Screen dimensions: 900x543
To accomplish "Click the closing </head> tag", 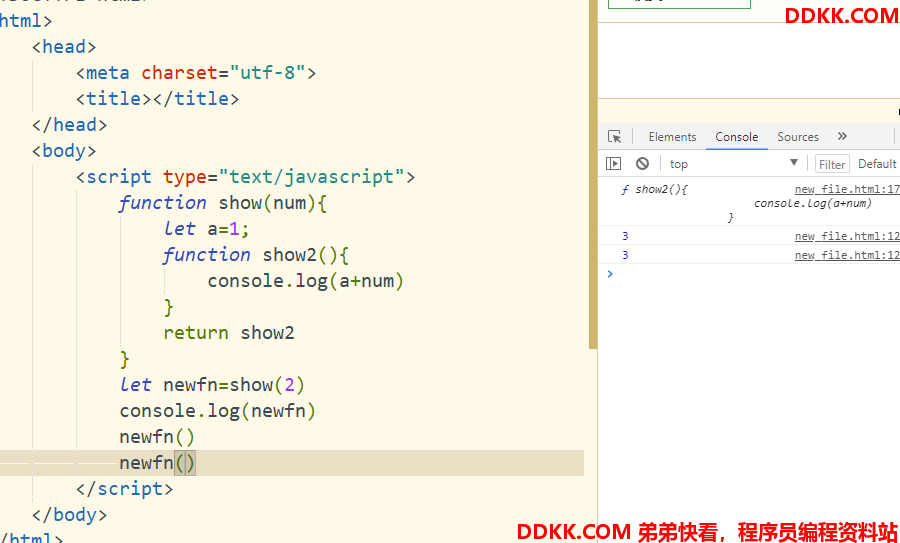I will click(x=69, y=125).
